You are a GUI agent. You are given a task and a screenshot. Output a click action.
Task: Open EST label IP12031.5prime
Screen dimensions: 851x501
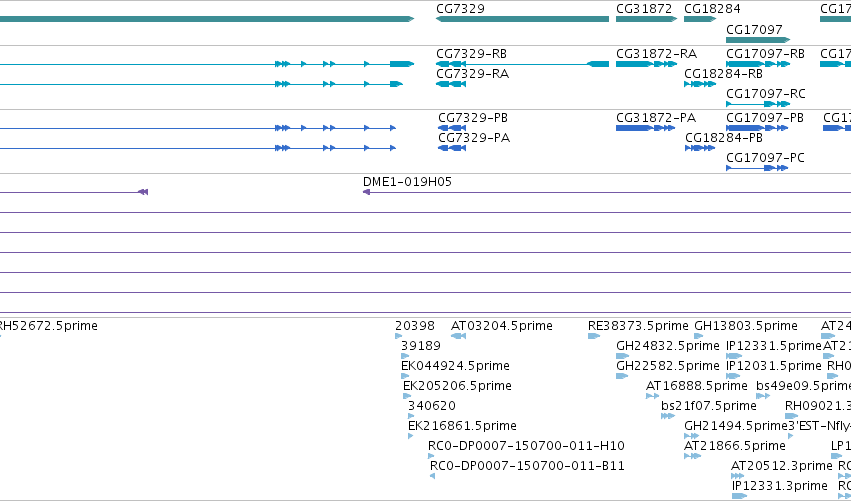pos(773,366)
